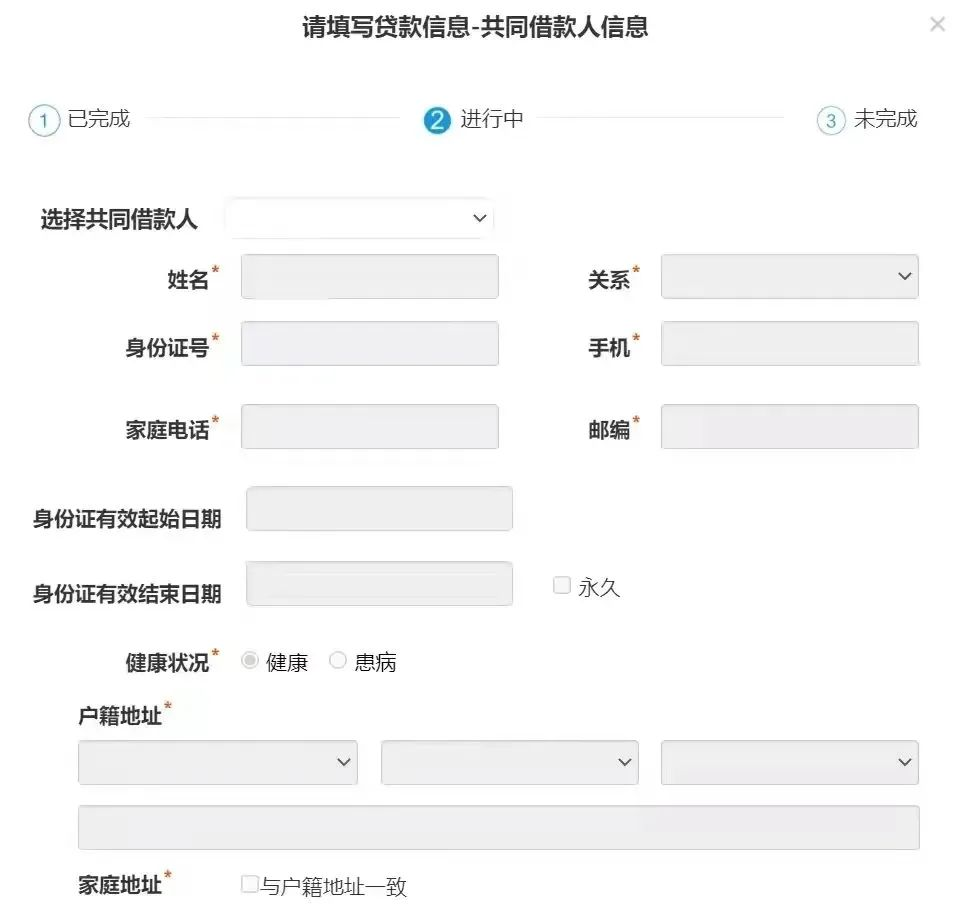Click the 家庭电话 input field
Image resolution: width=970 pixels, height=912 pixels.
(369, 427)
